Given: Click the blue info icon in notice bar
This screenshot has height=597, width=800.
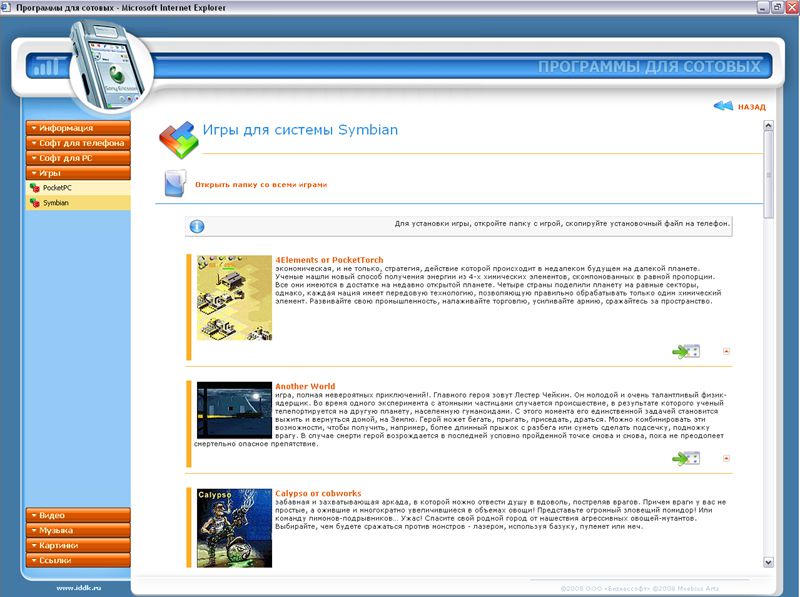Looking at the screenshot, I should [x=197, y=226].
